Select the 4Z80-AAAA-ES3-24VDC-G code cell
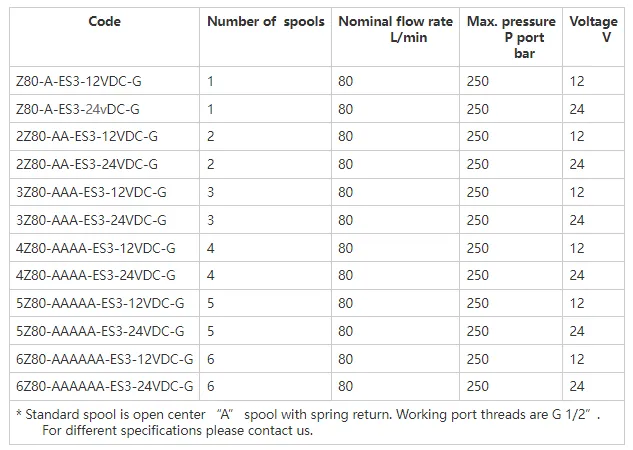The height and width of the screenshot is (450, 633). [x=96, y=275]
